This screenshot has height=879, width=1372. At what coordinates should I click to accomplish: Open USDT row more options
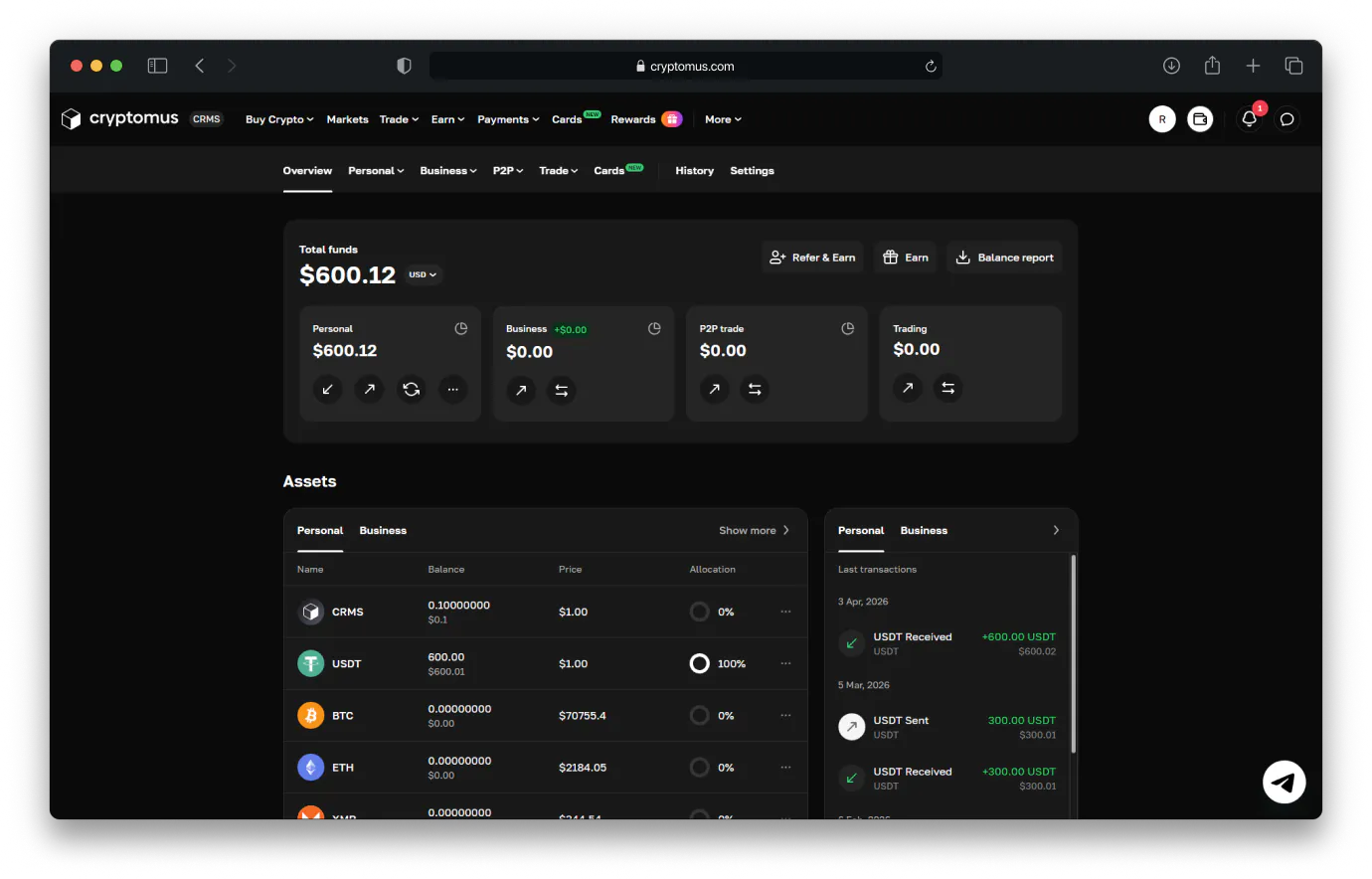point(785,663)
